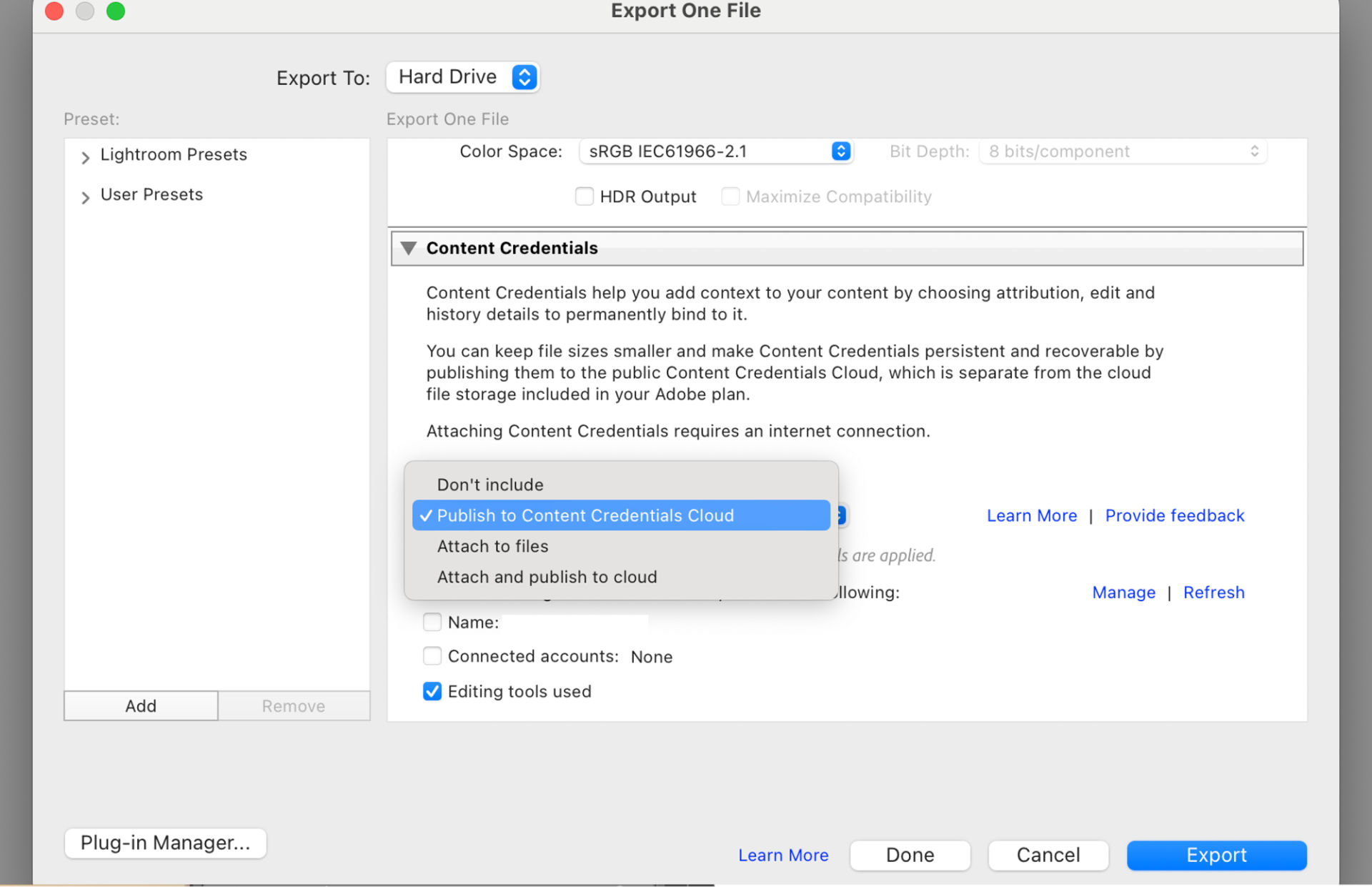Click the Remove preset button
Image resolution: width=1372 pixels, height=887 pixels.
coord(294,706)
